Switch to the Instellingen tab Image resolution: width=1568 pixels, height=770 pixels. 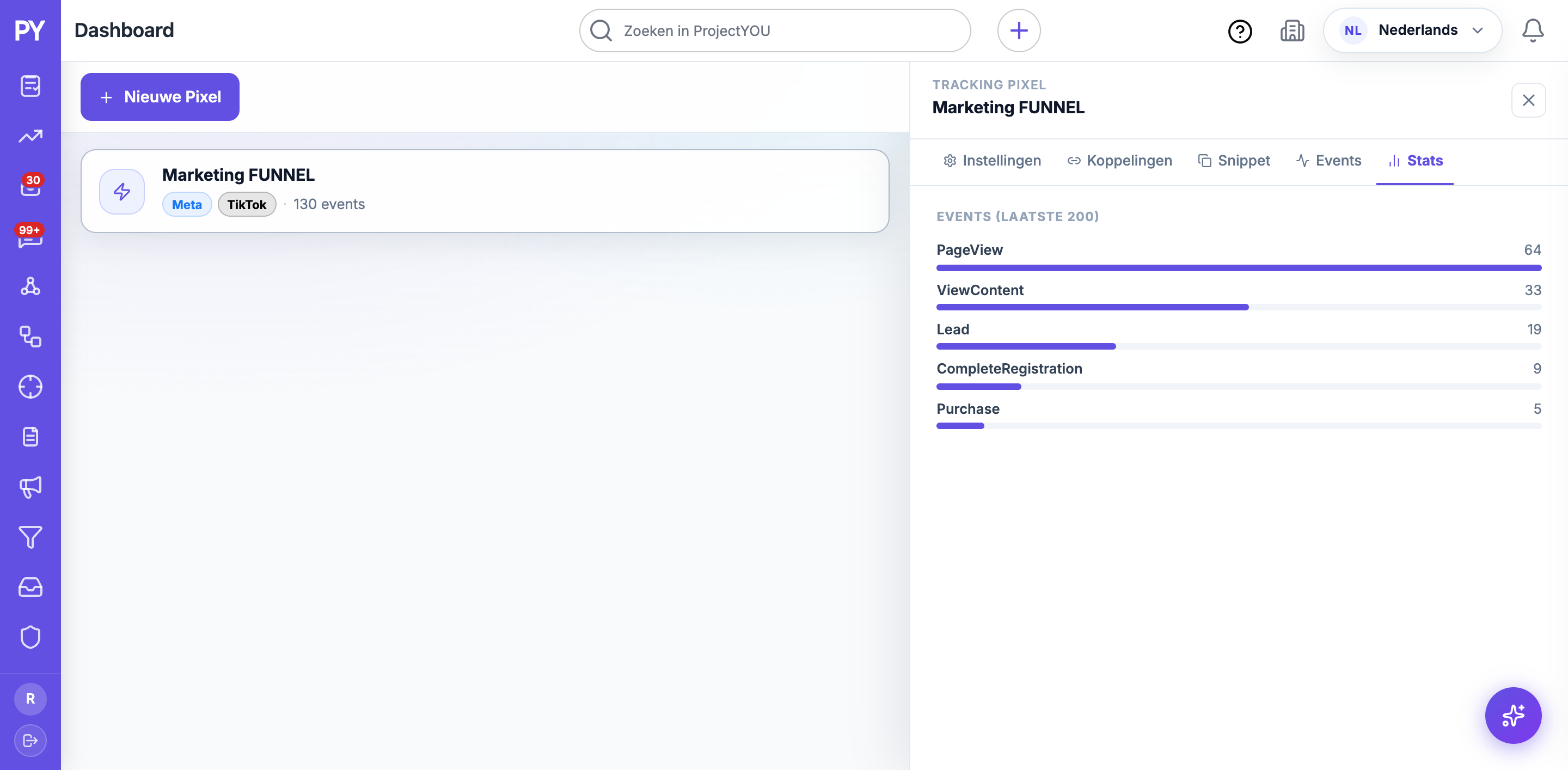point(992,160)
